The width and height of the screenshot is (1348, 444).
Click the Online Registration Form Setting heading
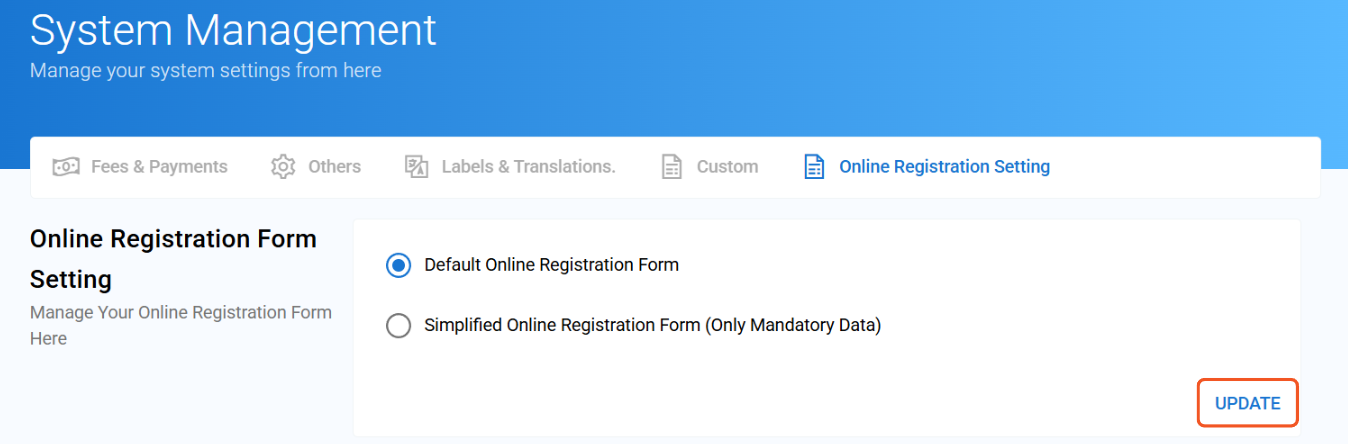click(173, 258)
